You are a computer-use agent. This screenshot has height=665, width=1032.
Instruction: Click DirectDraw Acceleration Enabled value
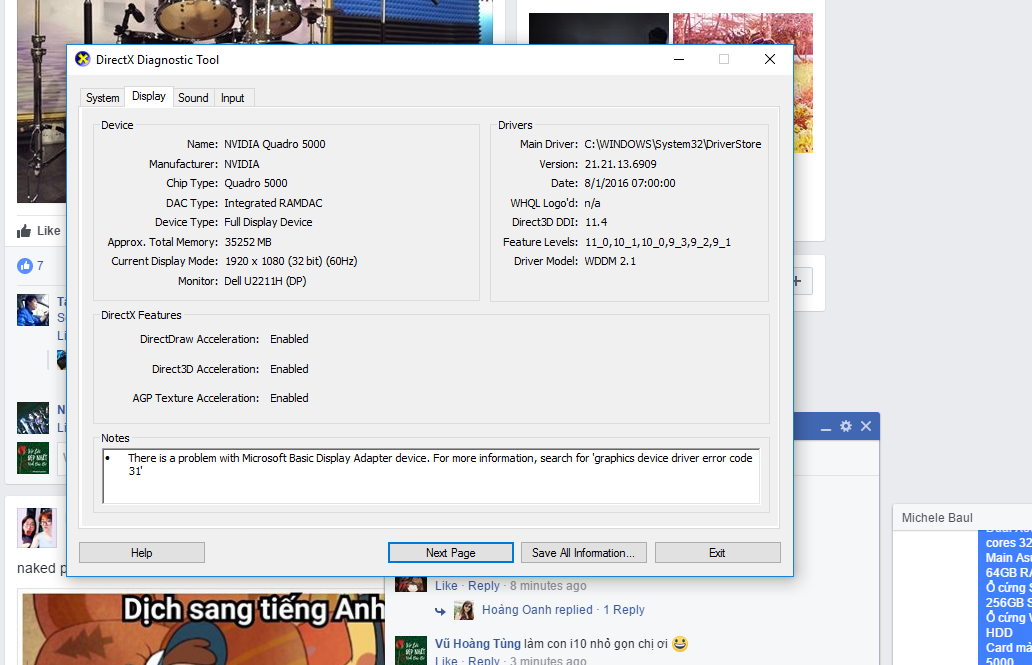click(x=289, y=339)
